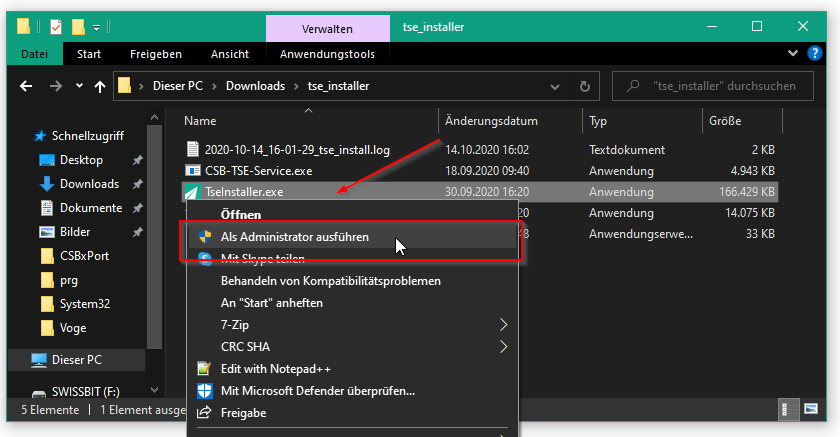
Task: Select the Verwalten contextual tab
Action: click(327, 29)
